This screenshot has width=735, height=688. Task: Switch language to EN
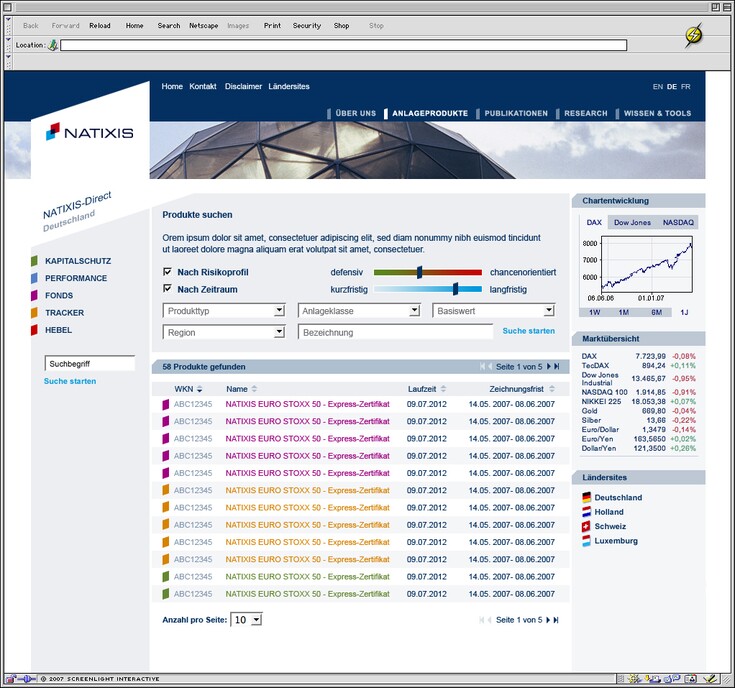tap(658, 87)
